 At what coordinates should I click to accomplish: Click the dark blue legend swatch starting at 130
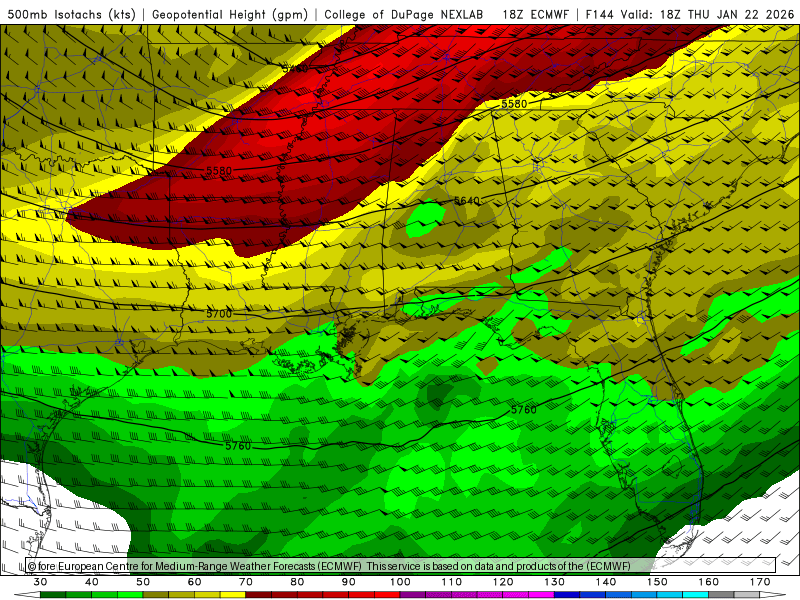point(567,595)
